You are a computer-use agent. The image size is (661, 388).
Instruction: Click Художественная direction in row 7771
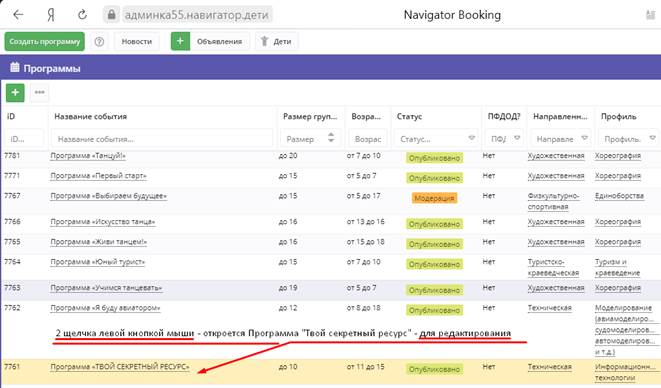coord(556,176)
